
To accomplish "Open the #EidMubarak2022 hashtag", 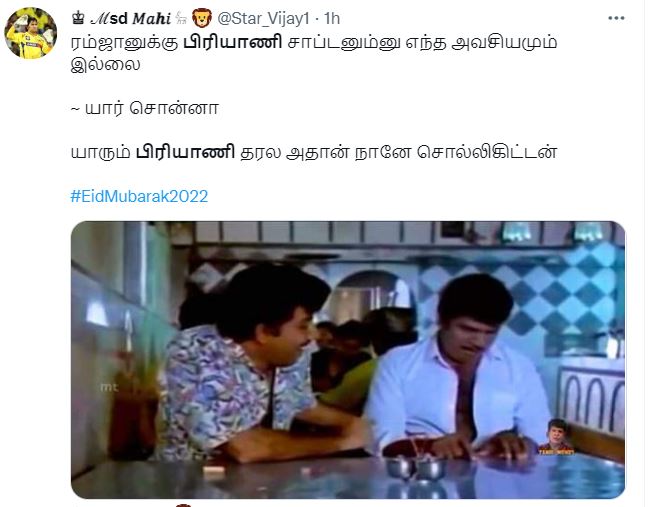I will tap(139, 196).
